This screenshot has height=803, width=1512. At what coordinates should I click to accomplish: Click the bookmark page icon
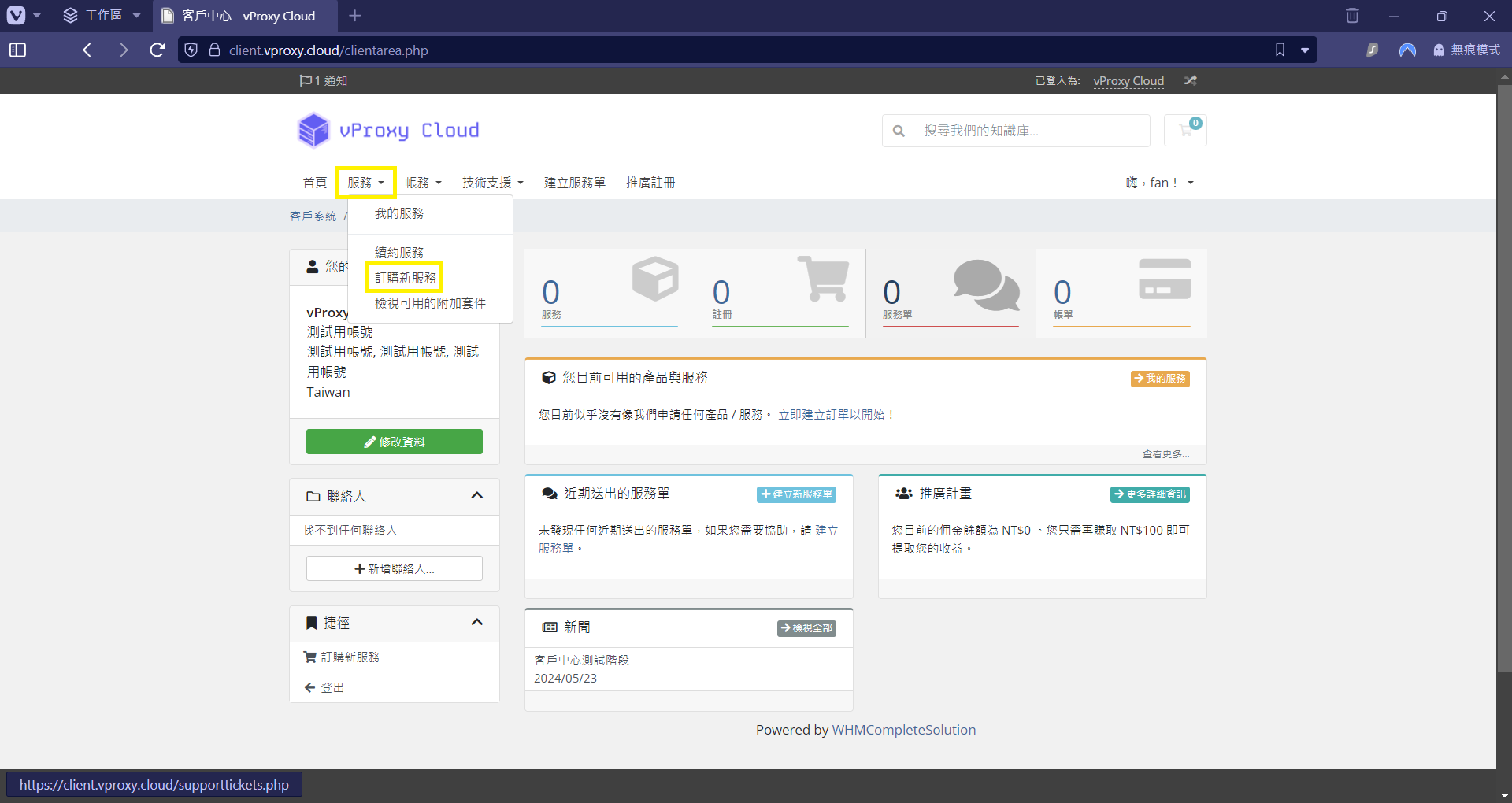(1280, 50)
